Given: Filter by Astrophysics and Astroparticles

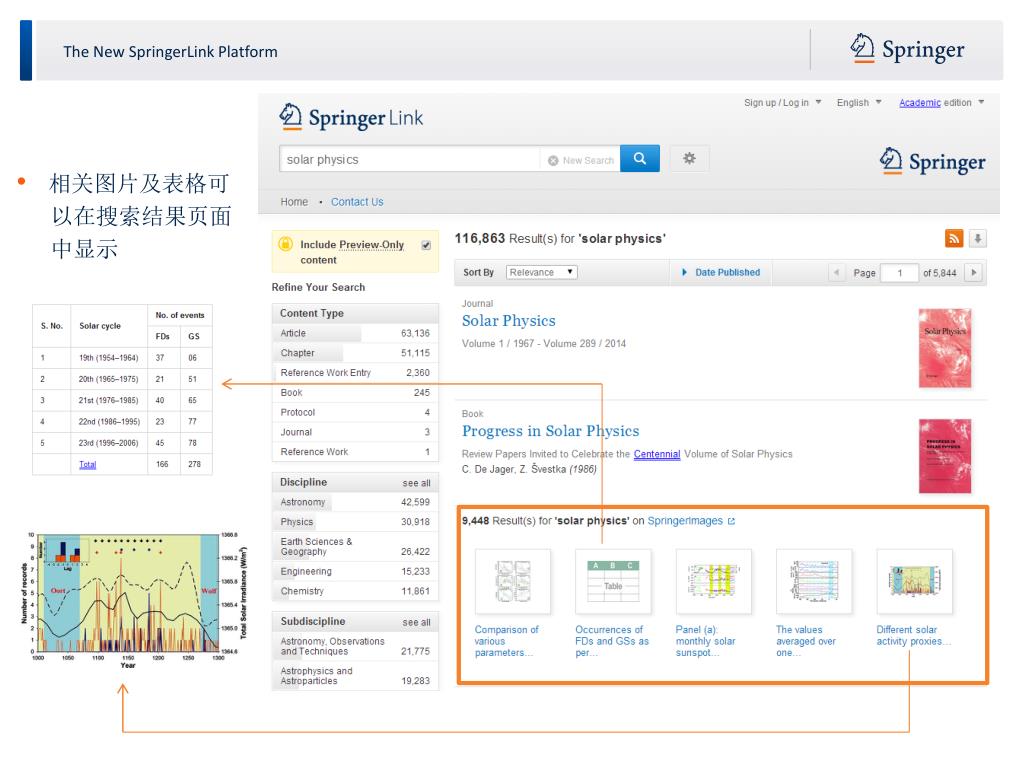Looking at the screenshot, I should click(x=355, y=676).
